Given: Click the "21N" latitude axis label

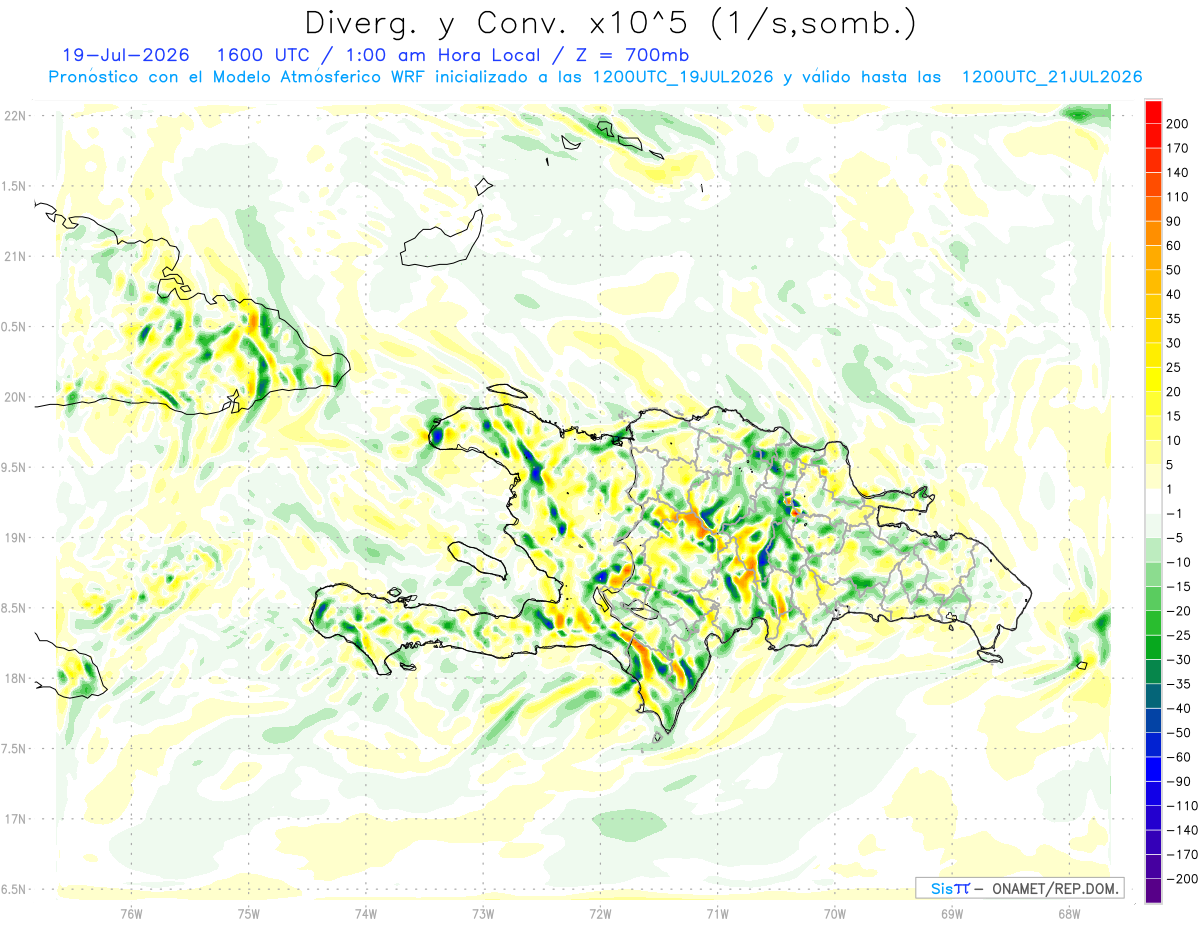Looking at the screenshot, I should coord(14,256).
